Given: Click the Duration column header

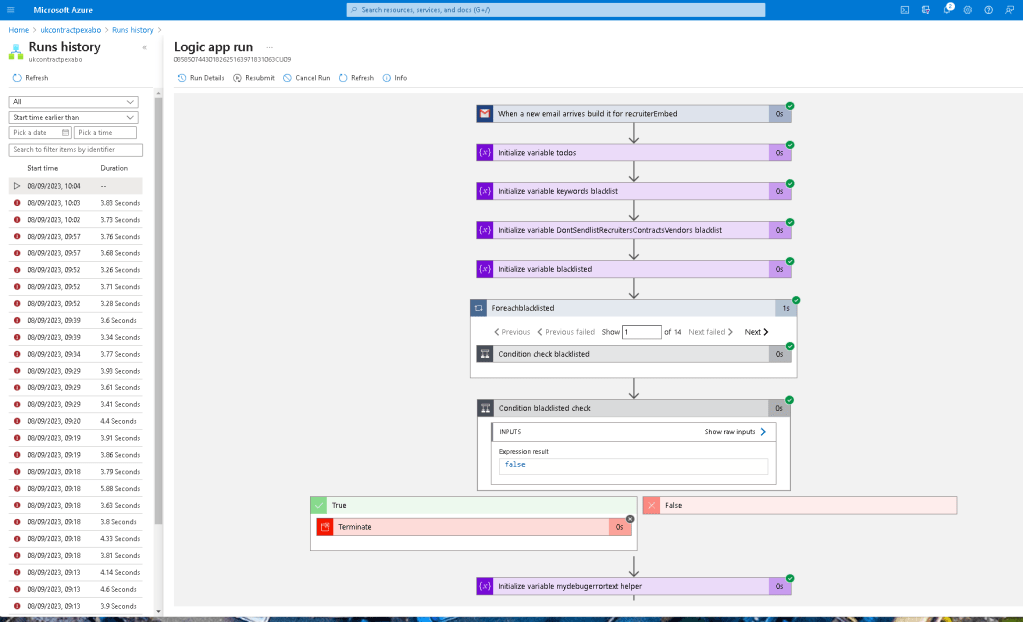Looking at the screenshot, I should click(114, 168).
